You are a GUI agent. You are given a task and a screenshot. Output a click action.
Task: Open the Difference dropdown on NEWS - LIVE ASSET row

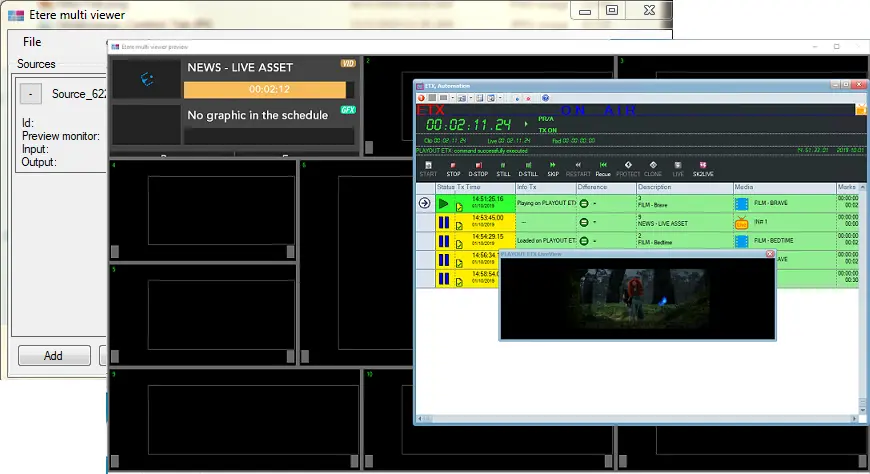[596, 222]
